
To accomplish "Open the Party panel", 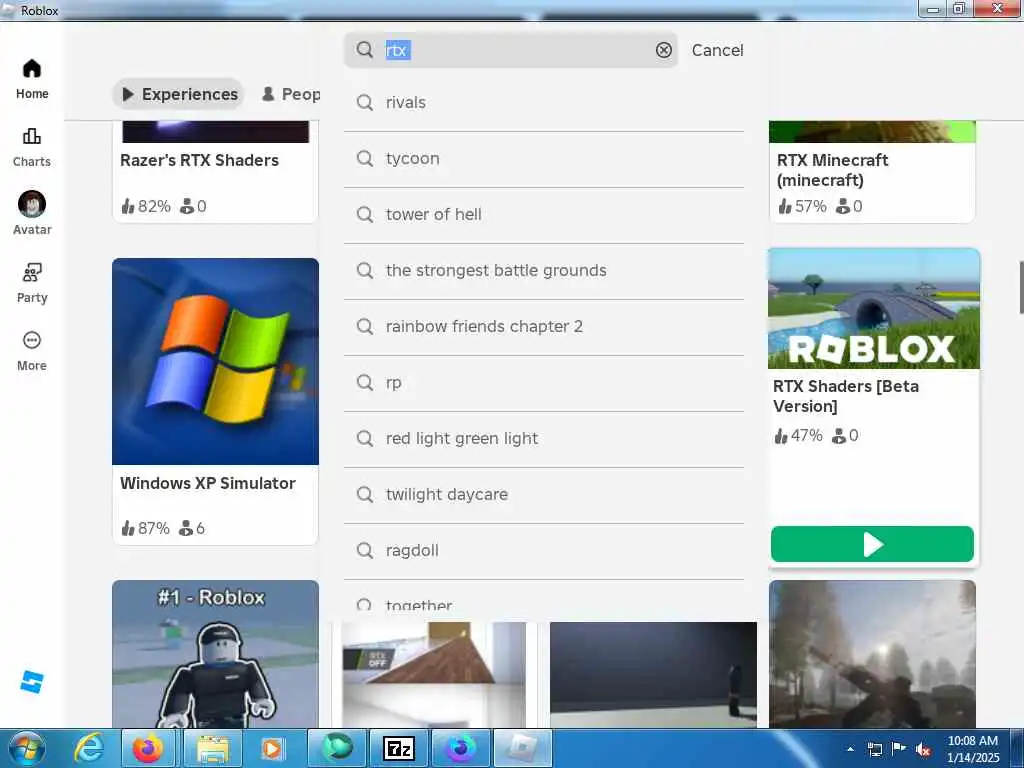I will pyautogui.click(x=31, y=283).
